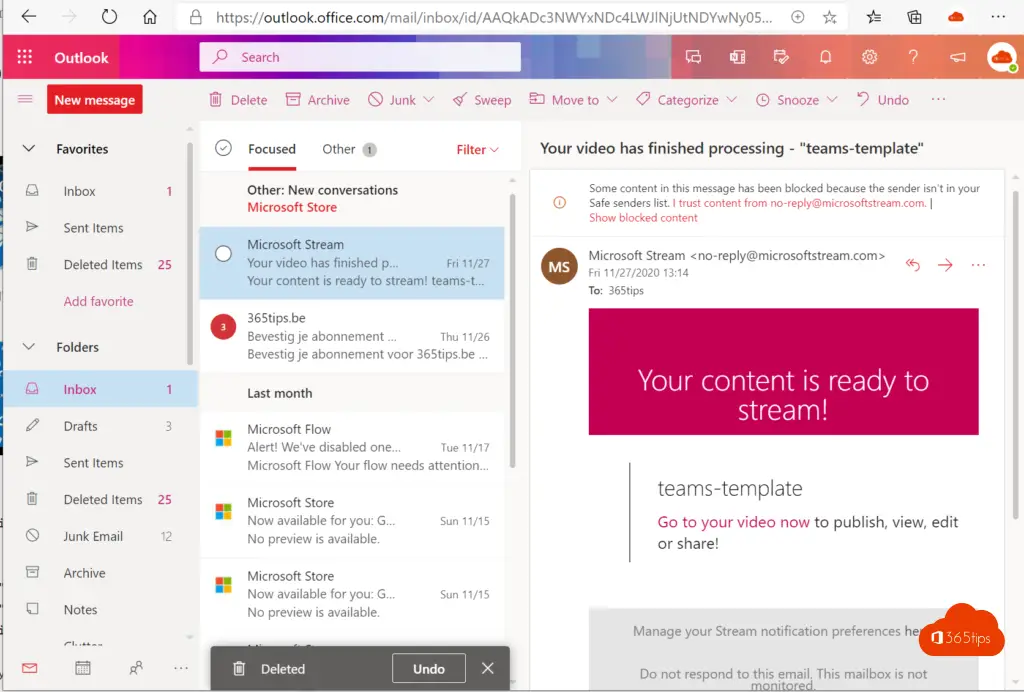Open the OneNote feed icon in the header
The height and width of the screenshot is (692, 1024).
pos(737,57)
